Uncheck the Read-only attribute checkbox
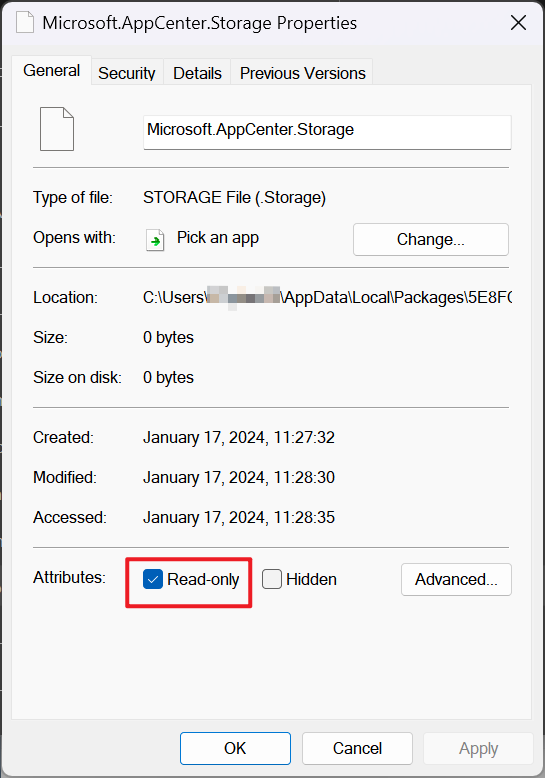545x778 pixels. (x=153, y=579)
